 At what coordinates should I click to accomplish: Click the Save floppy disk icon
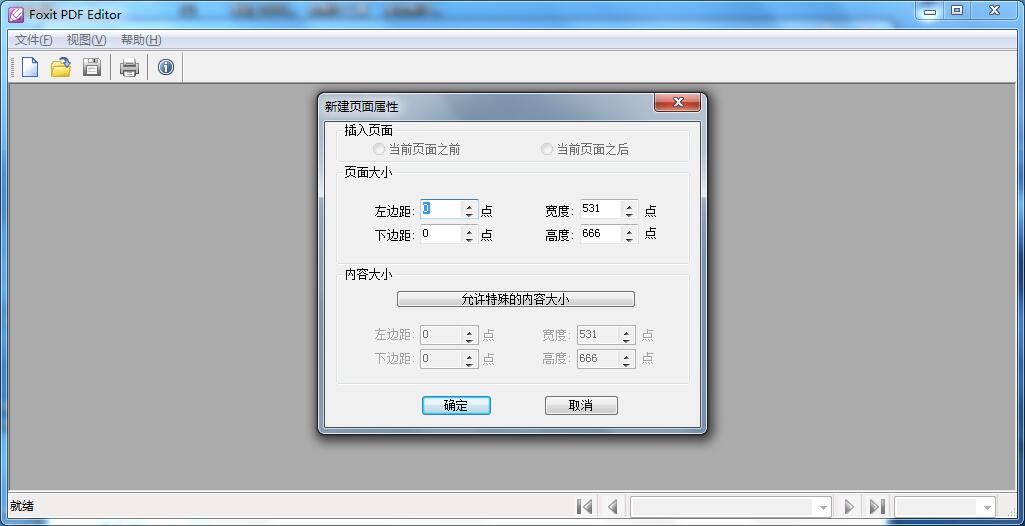[92, 67]
